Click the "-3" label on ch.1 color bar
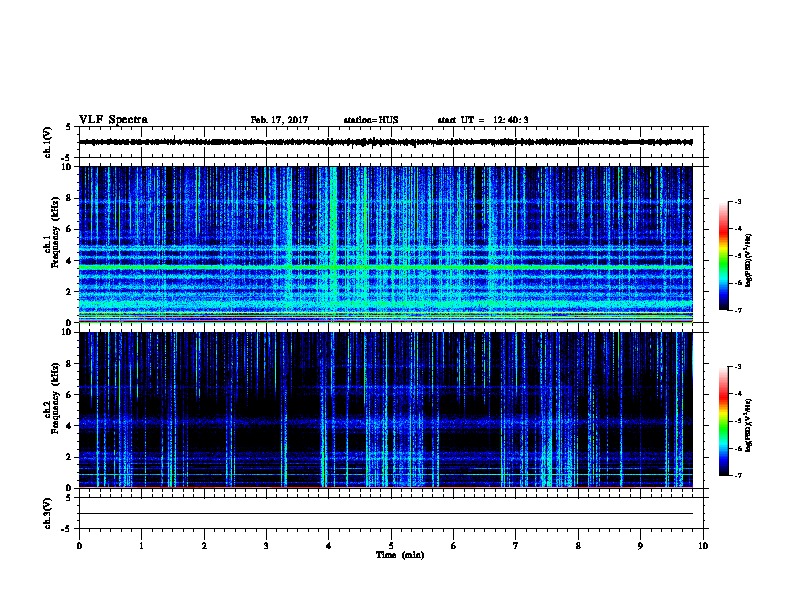Screen dimensions: 792x612 click(x=737, y=201)
